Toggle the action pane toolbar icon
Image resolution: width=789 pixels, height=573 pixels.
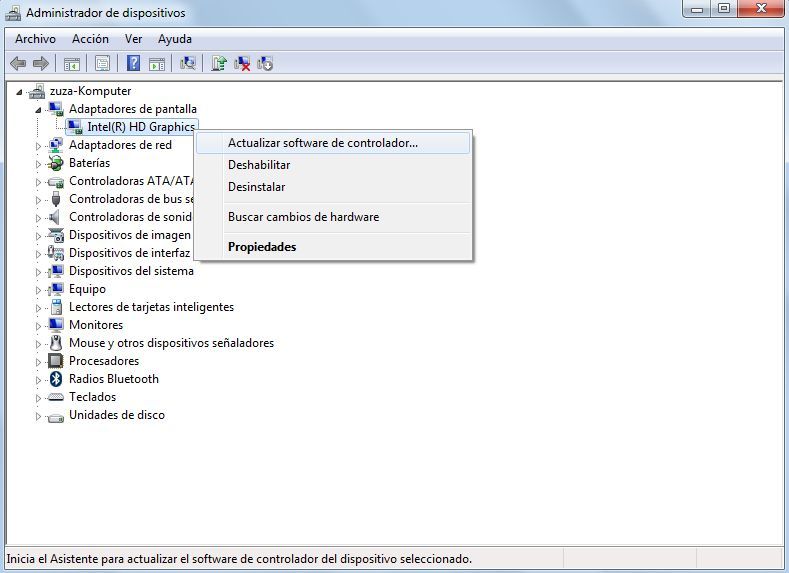coord(157,64)
